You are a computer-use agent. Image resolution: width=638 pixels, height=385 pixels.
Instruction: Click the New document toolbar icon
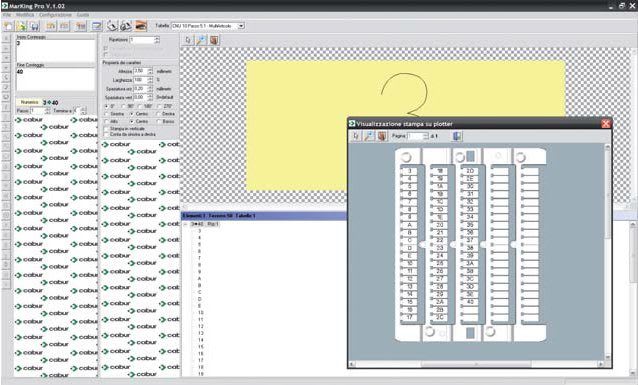tap(8, 26)
